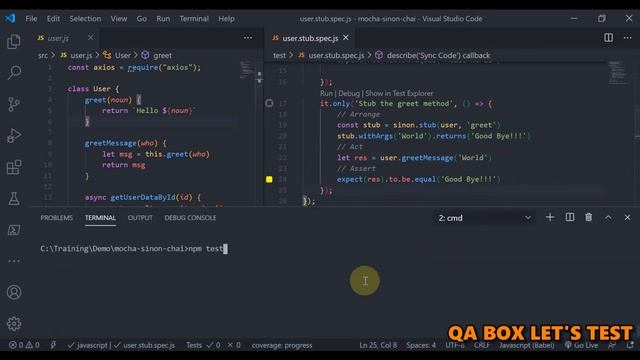Switch to the PROBLEMS panel tab
Viewport: 640px width, 360px height.
[56, 218]
